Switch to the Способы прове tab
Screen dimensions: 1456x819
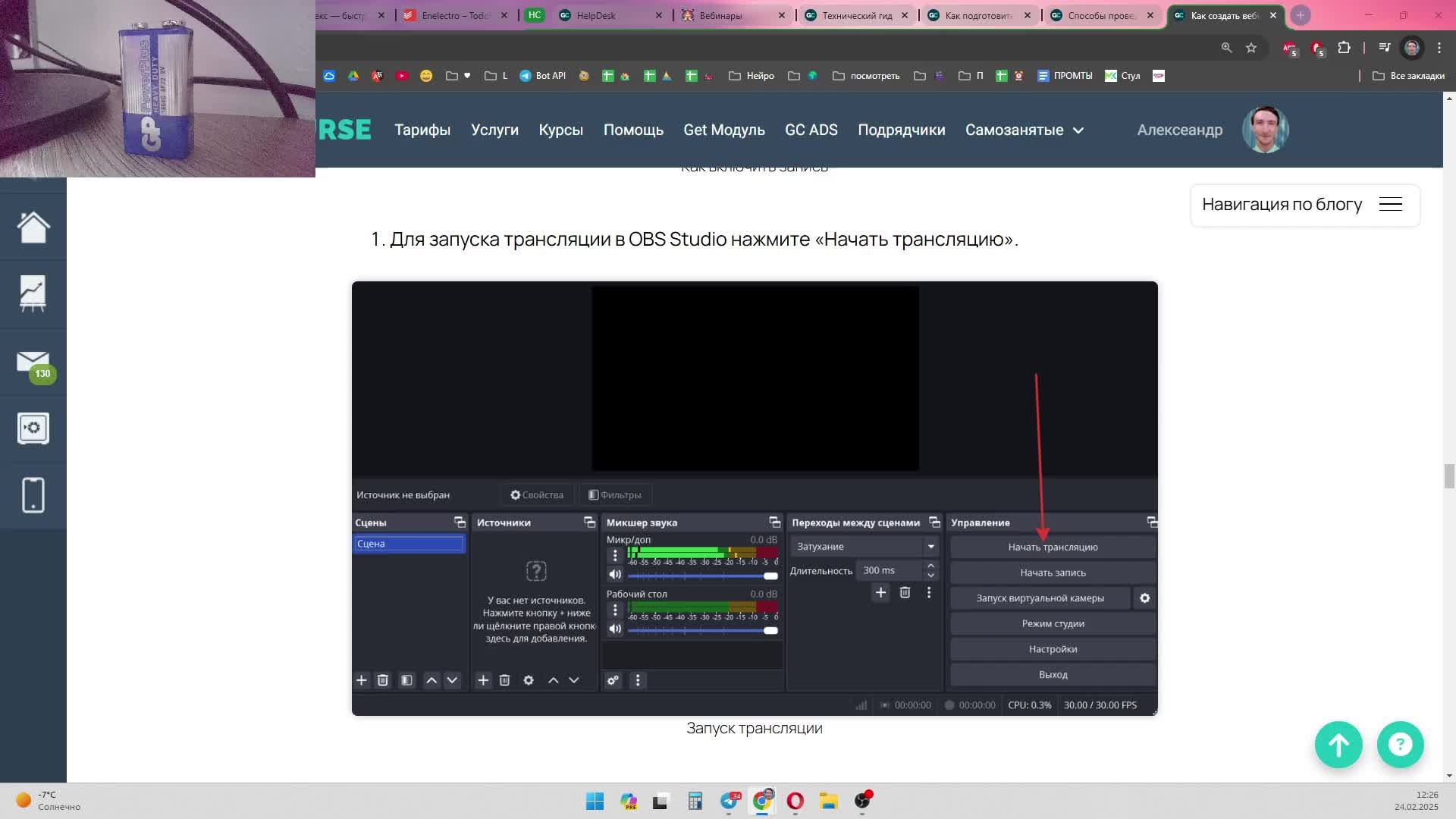[1102, 15]
